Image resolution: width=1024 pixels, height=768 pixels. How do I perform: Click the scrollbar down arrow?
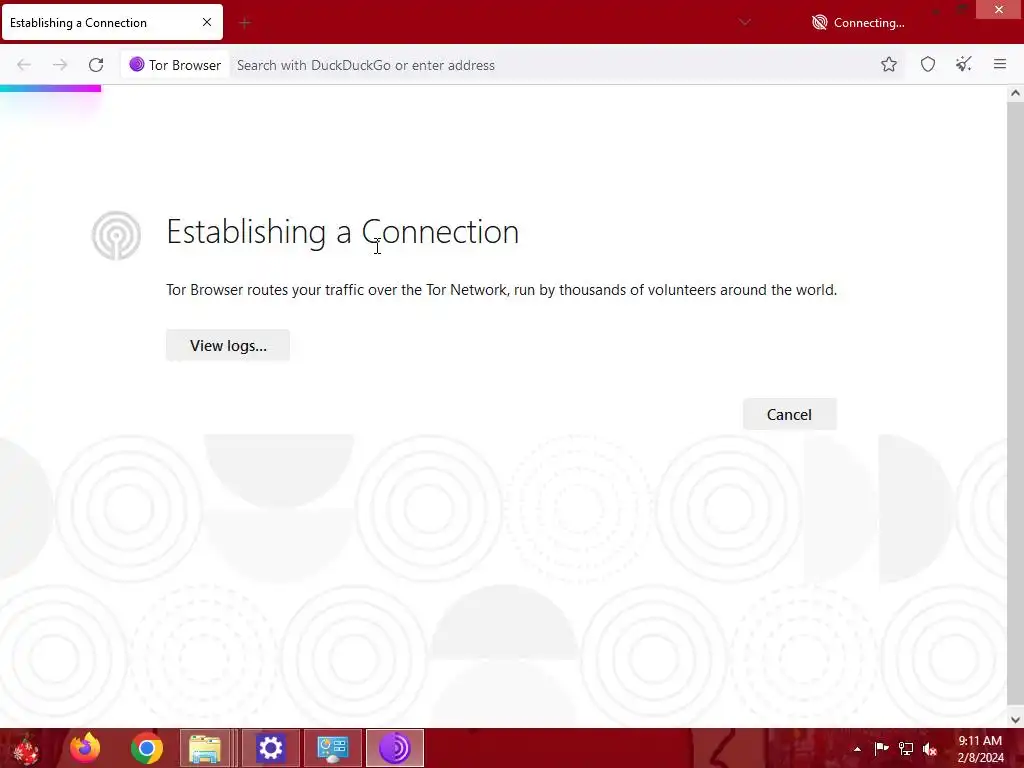point(1015,720)
